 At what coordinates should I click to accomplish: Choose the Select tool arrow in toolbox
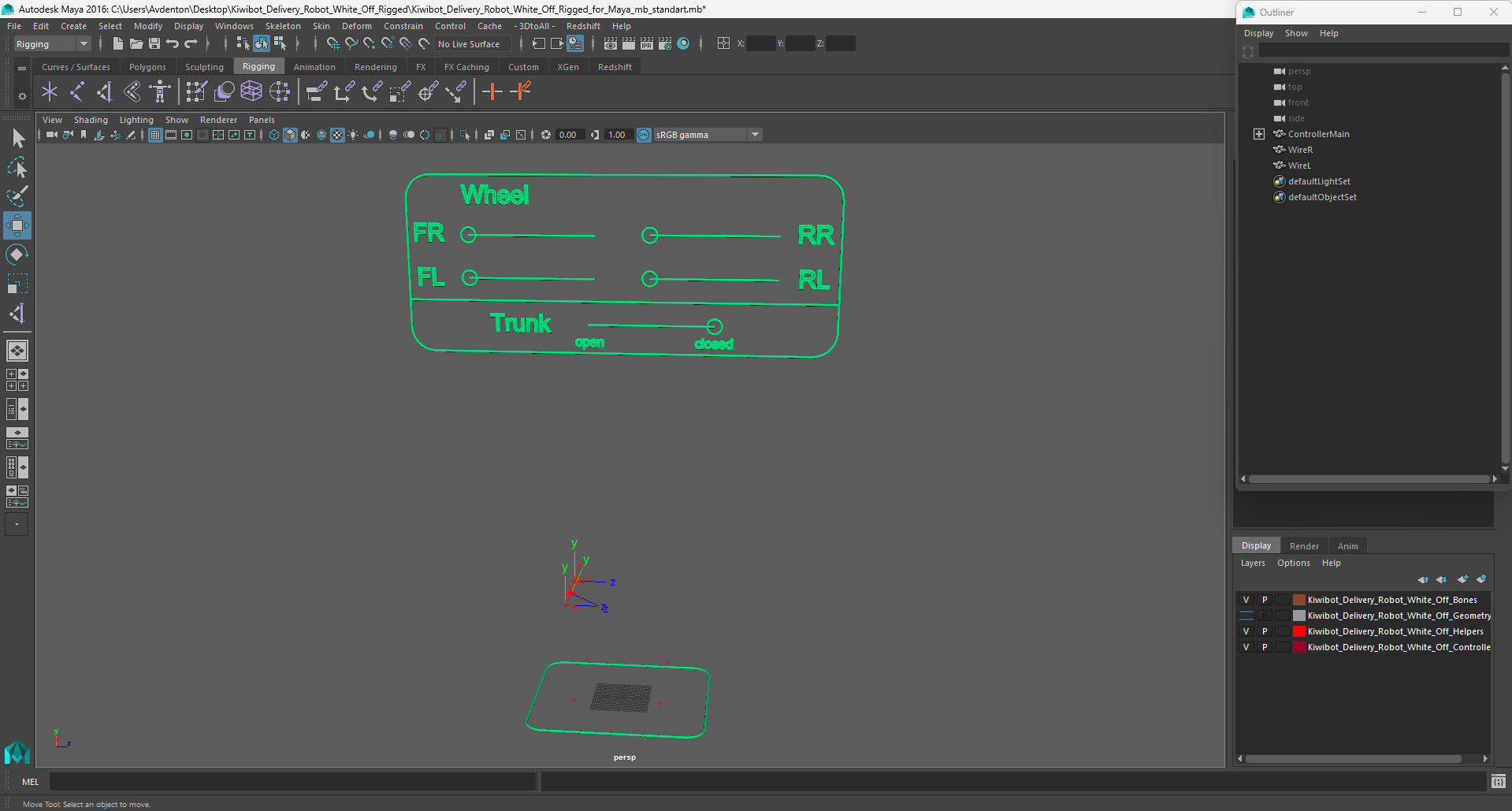(x=17, y=139)
